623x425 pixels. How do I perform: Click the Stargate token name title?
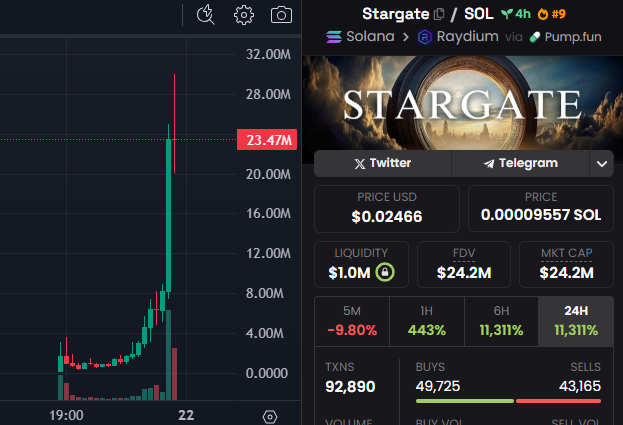click(x=396, y=14)
